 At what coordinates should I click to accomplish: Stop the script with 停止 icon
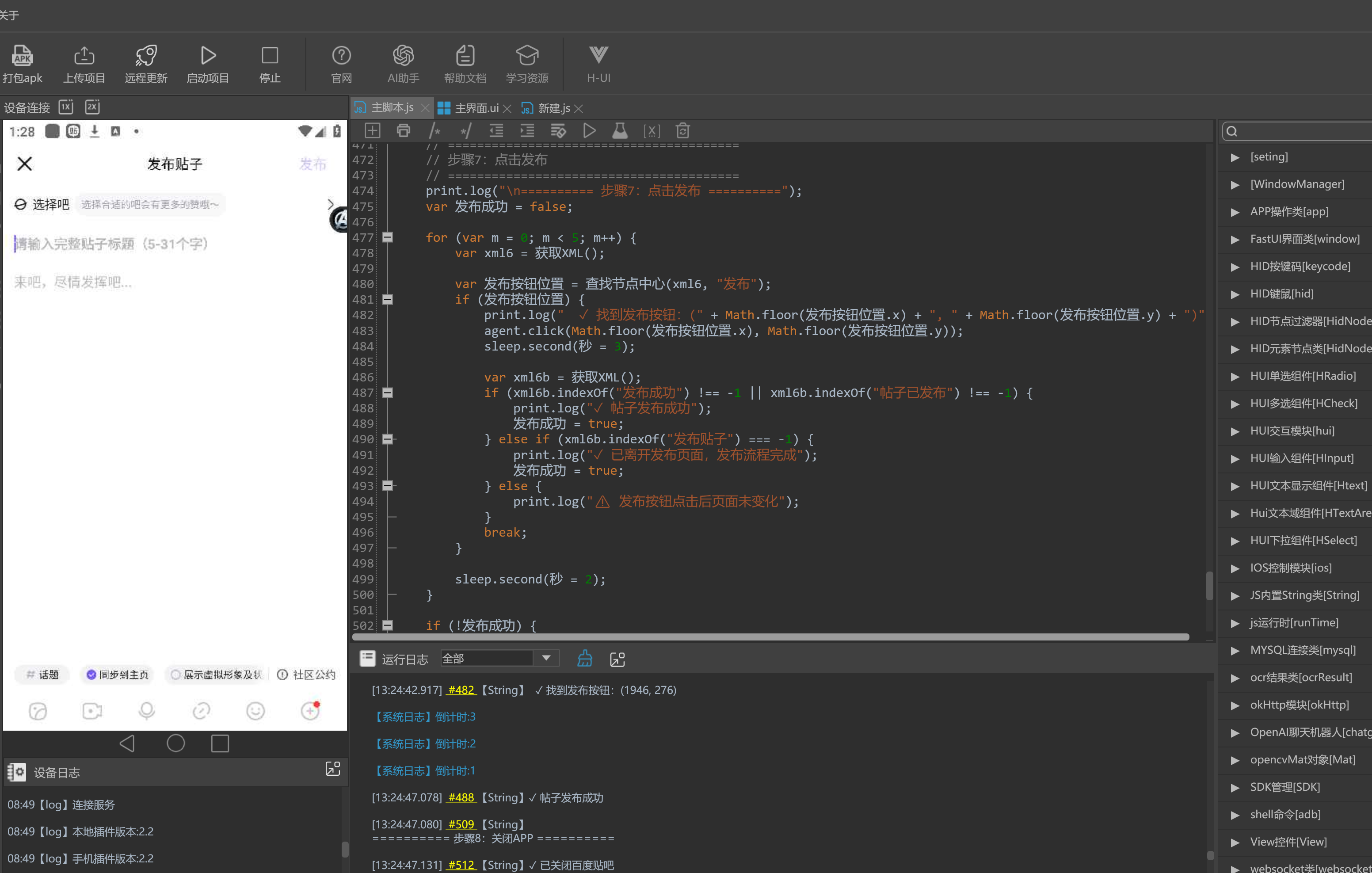coord(270,55)
